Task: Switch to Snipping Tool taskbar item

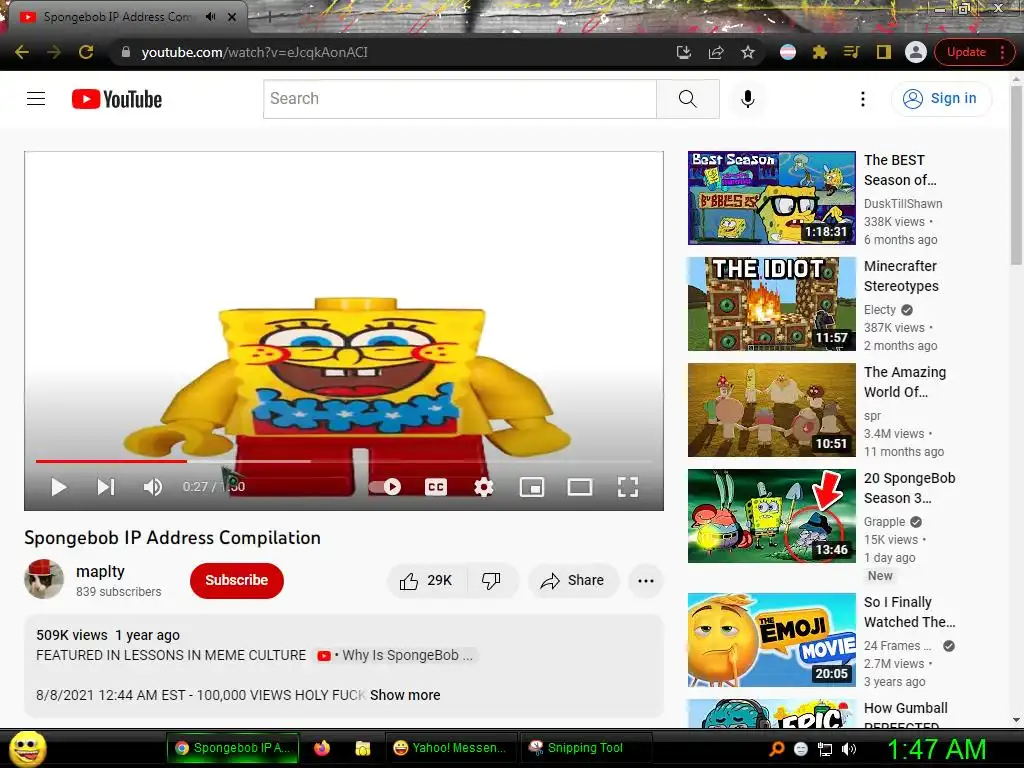Action: pyautogui.click(x=585, y=748)
